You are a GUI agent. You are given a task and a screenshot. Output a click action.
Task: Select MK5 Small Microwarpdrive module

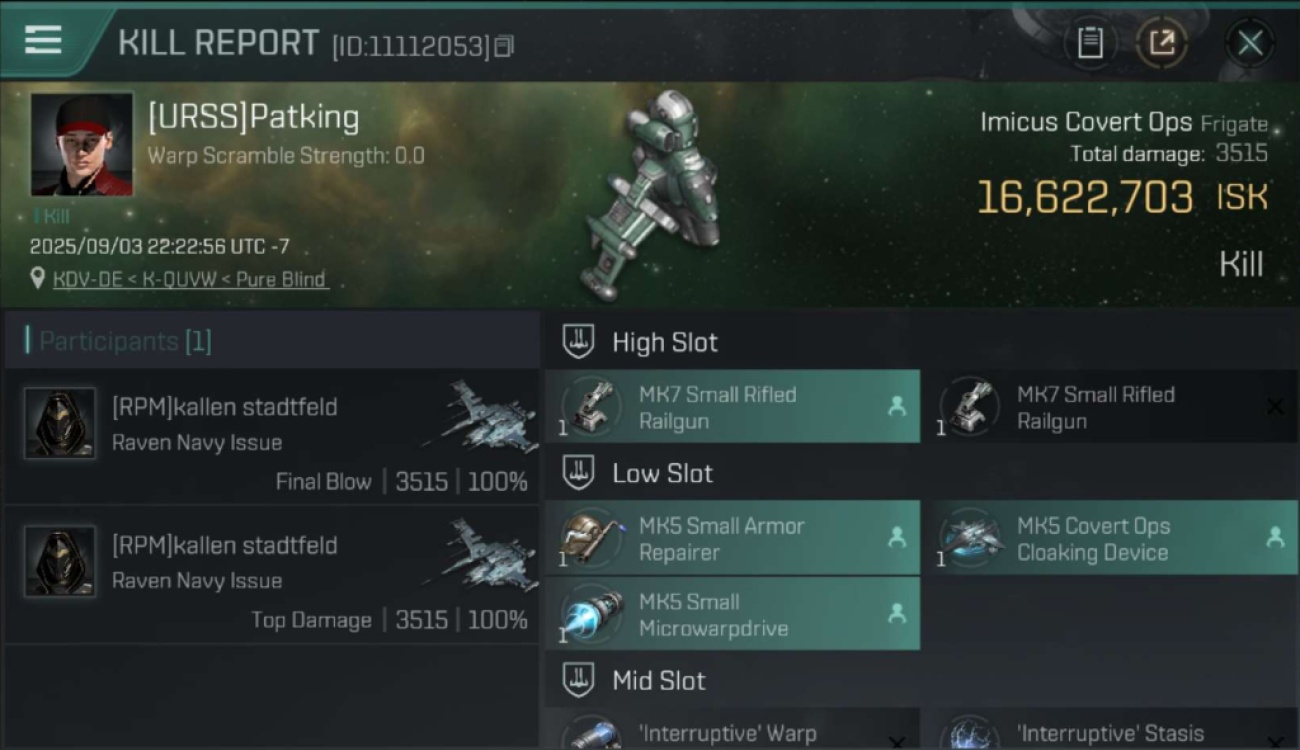pyautogui.click(x=733, y=614)
